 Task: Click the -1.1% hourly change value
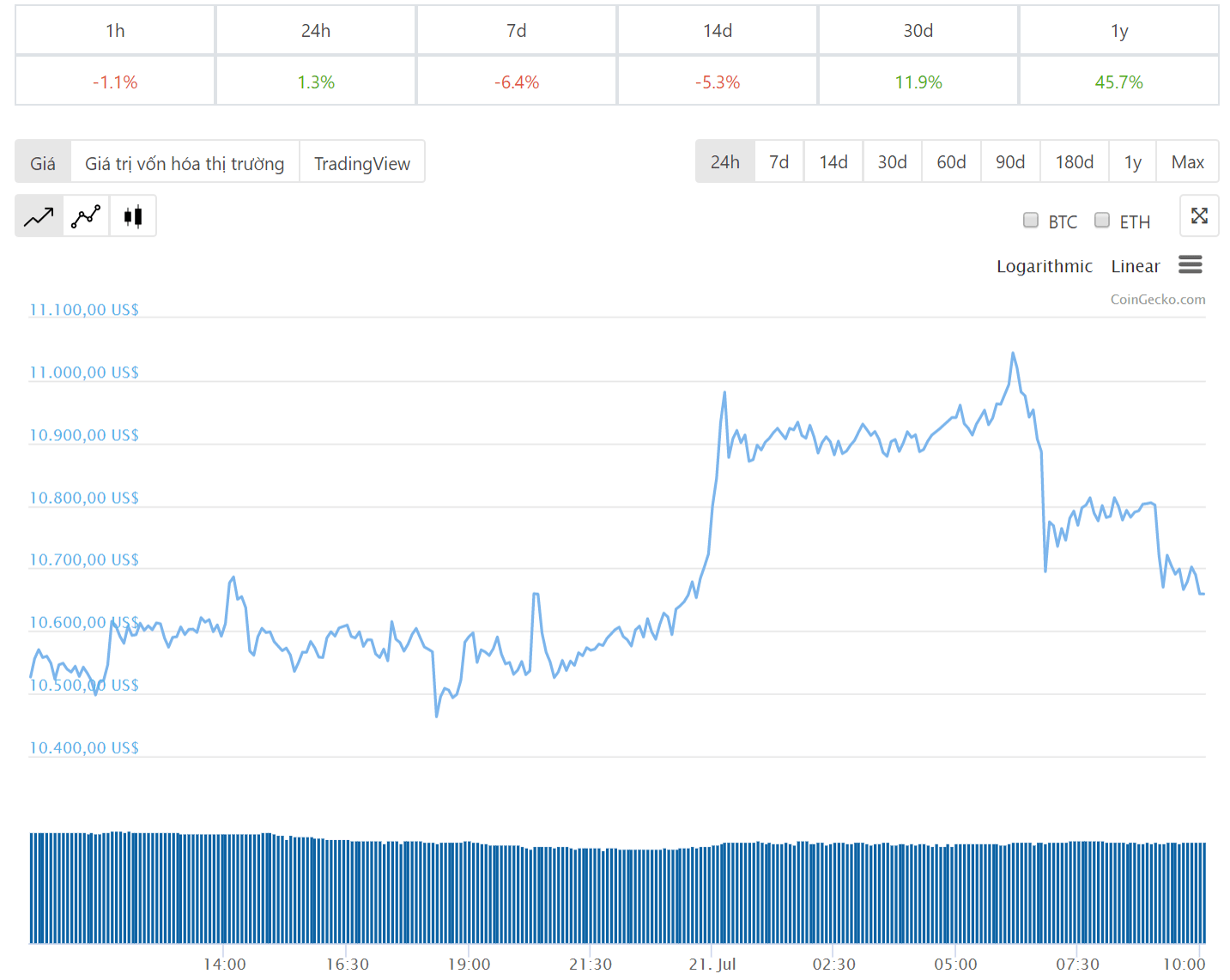point(115,82)
